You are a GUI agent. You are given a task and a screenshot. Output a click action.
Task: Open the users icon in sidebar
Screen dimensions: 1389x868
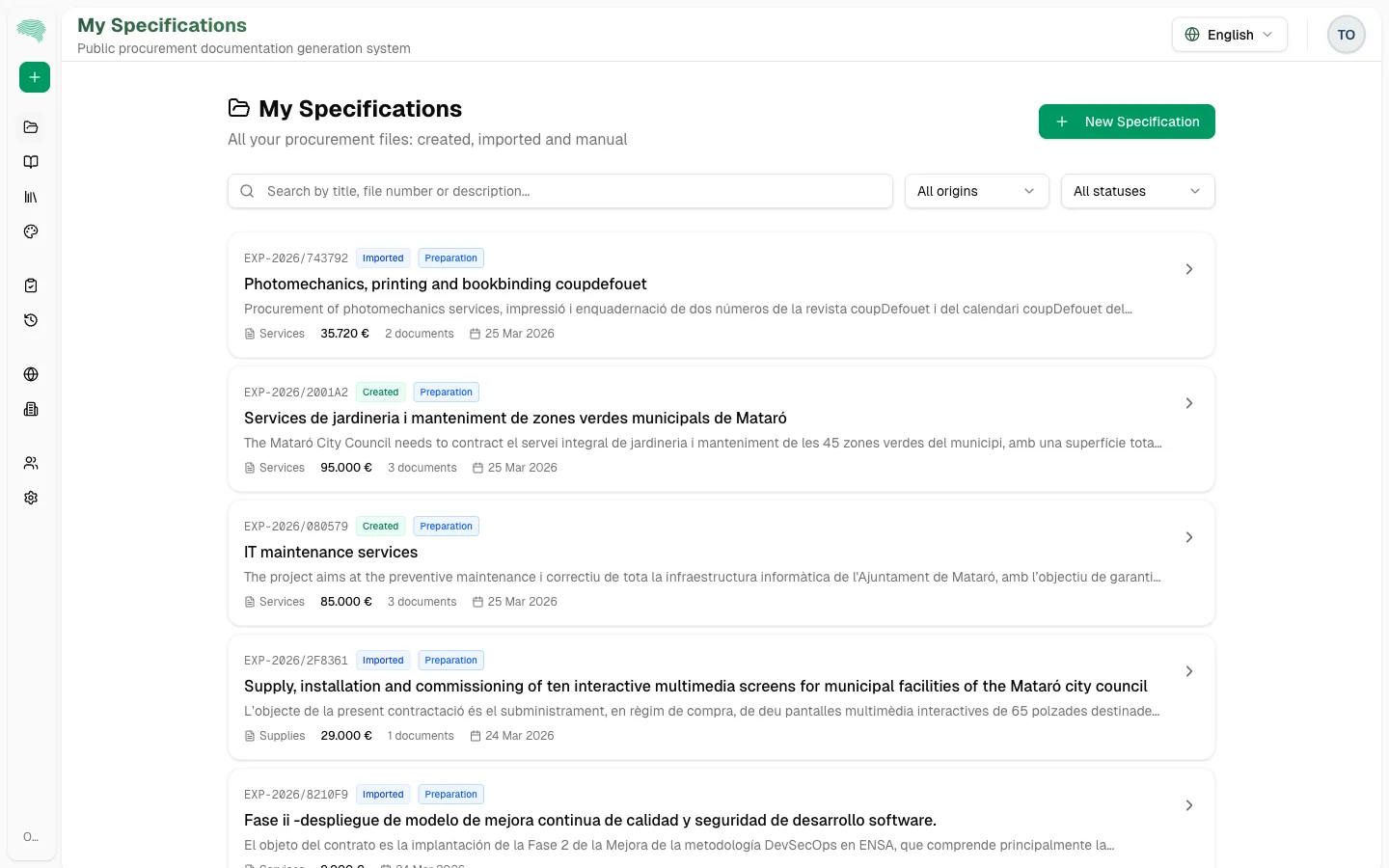pyautogui.click(x=31, y=463)
